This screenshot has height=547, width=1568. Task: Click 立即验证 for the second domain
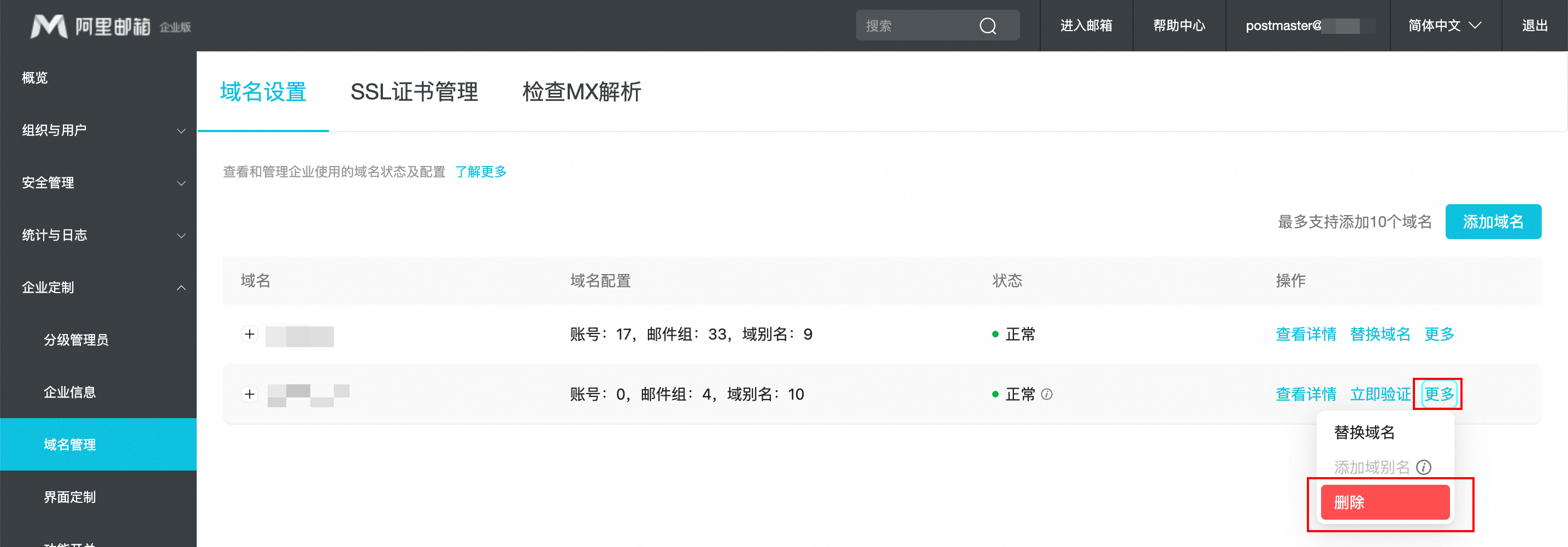pyautogui.click(x=1380, y=394)
